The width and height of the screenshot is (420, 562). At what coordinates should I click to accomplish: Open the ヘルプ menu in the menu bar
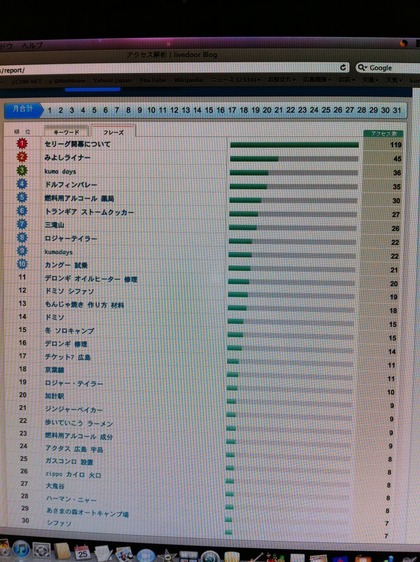(32, 45)
